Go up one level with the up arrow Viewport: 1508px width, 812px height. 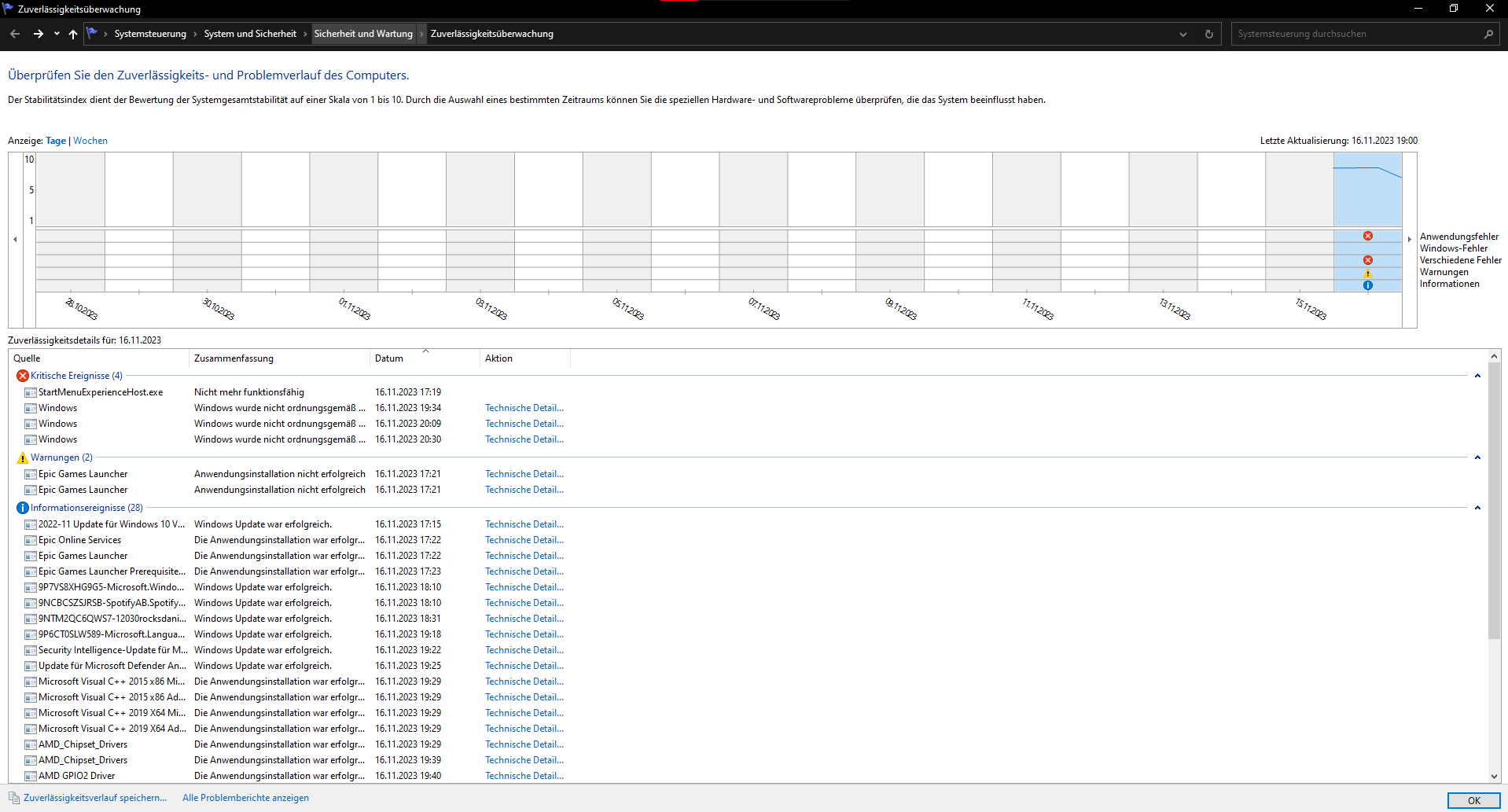point(72,33)
